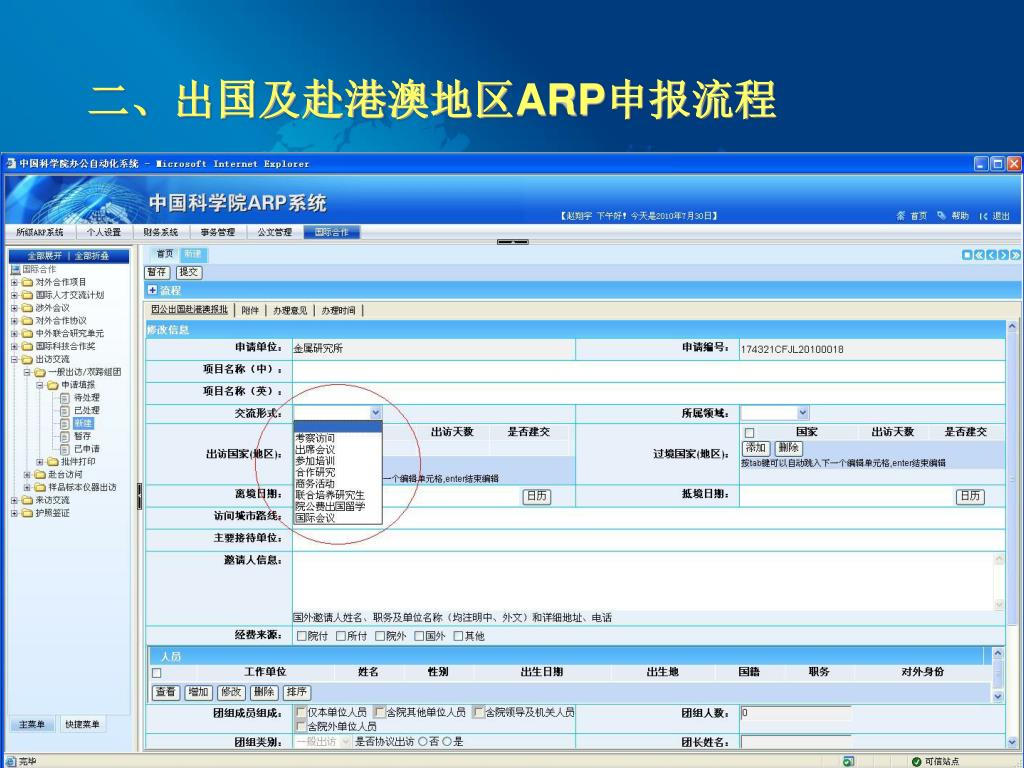Click the folder icon of 对外合作协议
1024x768 pixels.
click(x=27, y=321)
